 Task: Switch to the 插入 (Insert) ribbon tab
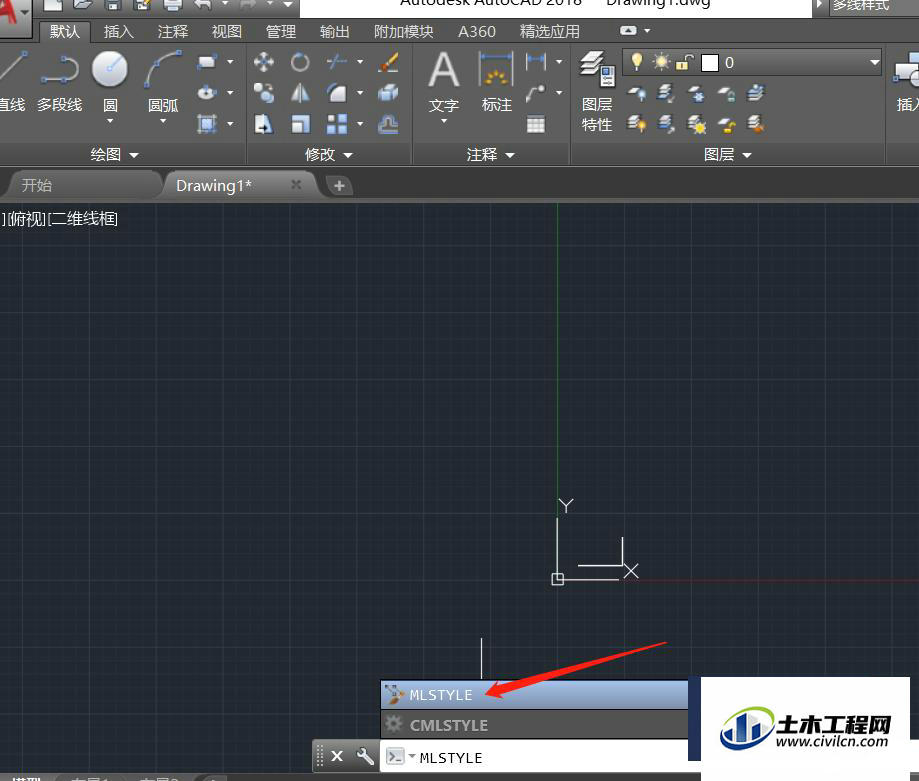118,32
